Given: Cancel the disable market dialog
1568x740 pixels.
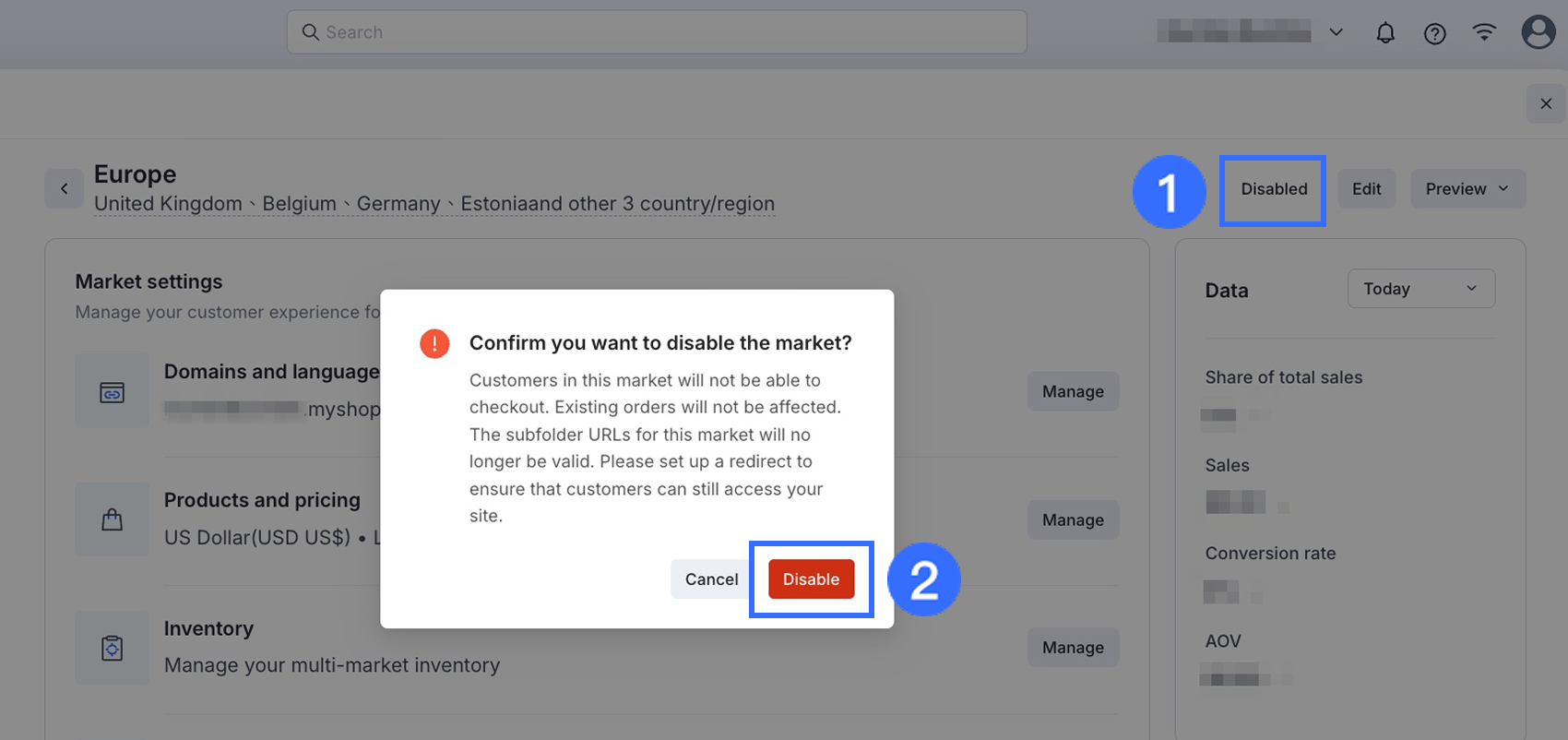Looking at the screenshot, I should (711, 579).
